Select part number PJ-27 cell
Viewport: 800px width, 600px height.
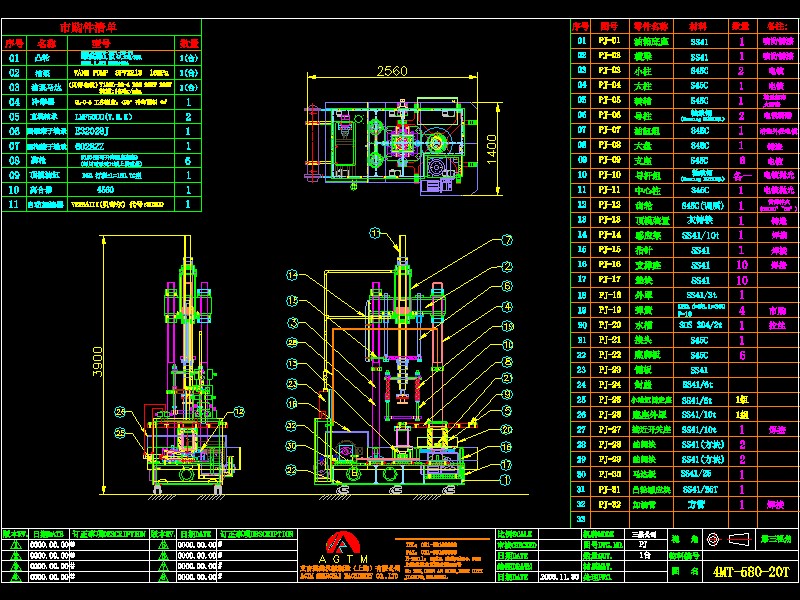(x=609, y=429)
